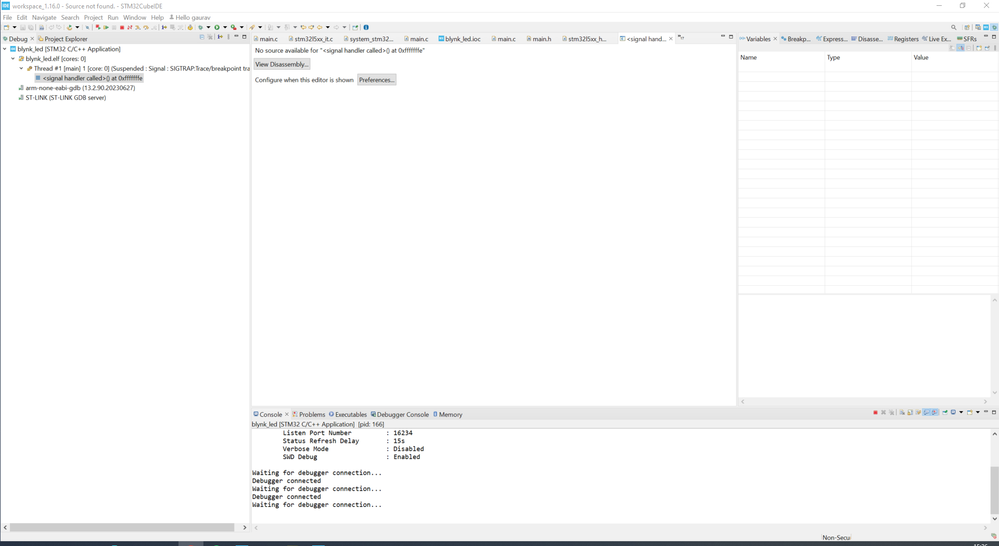Click the Open Perspective icon at top right
The height and width of the screenshot is (546, 999).
pyautogui.click(x=967, y=27)
